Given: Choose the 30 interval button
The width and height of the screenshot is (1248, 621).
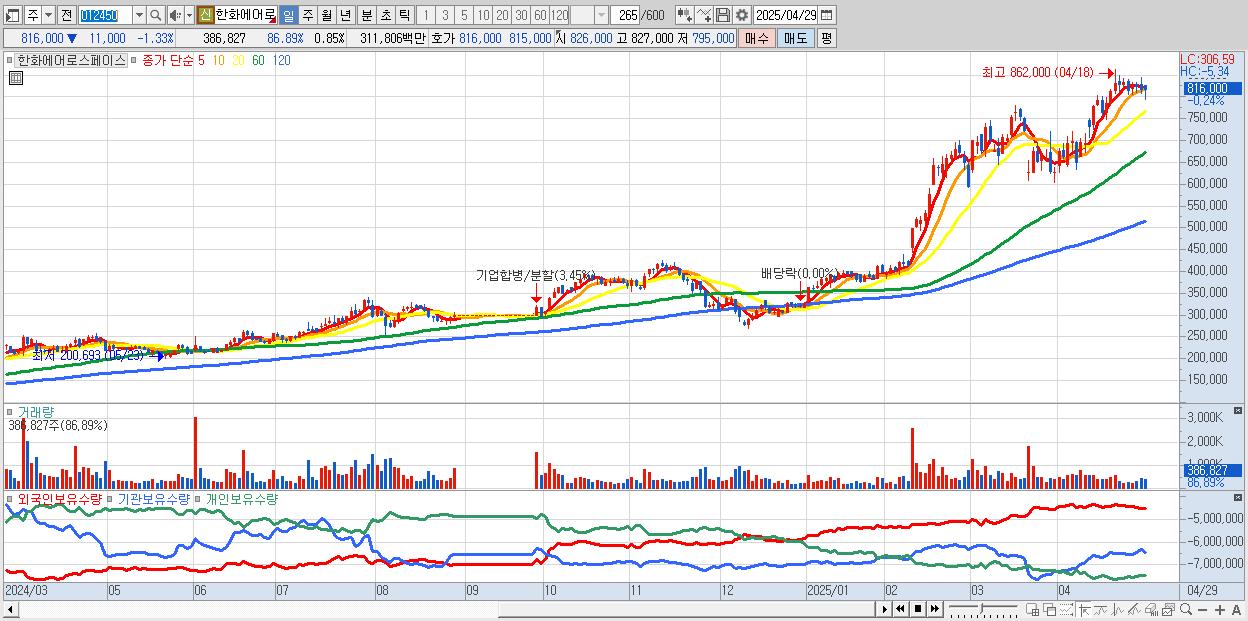Looking at the screenshot, I should point(521,15).
